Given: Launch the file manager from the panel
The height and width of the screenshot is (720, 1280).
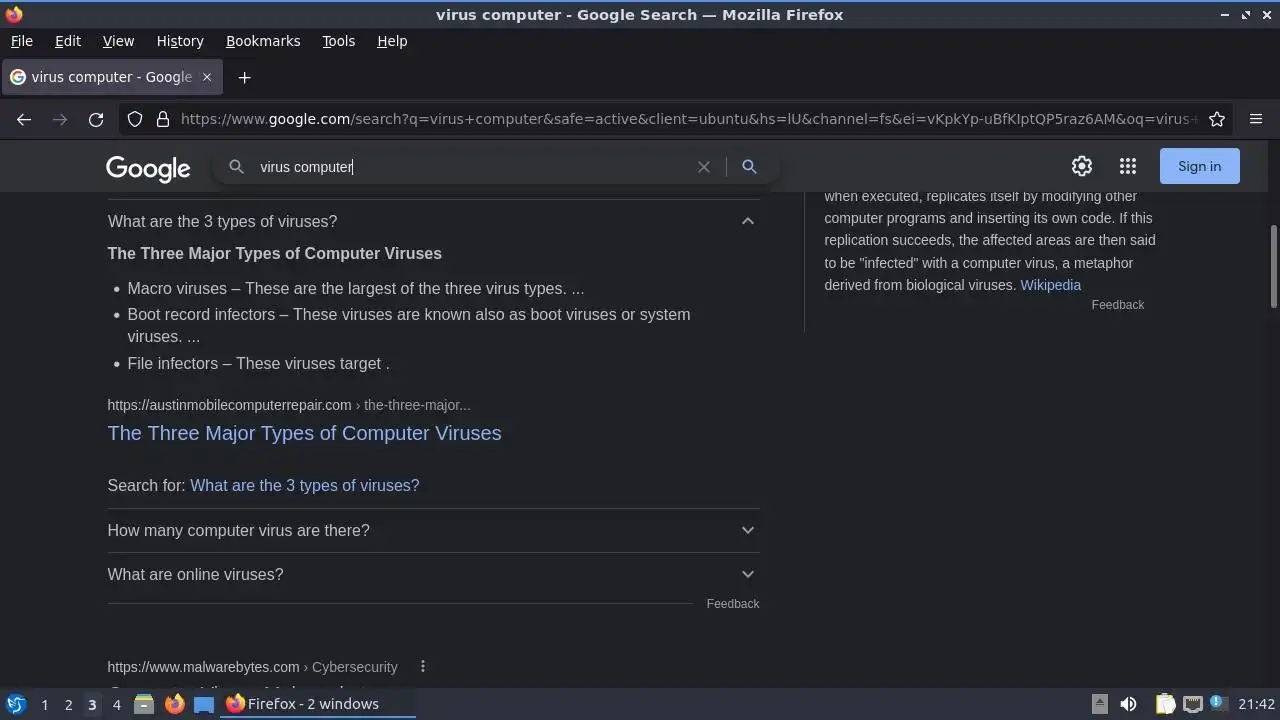Looking at the screenshot, I should tap(144, 704).
